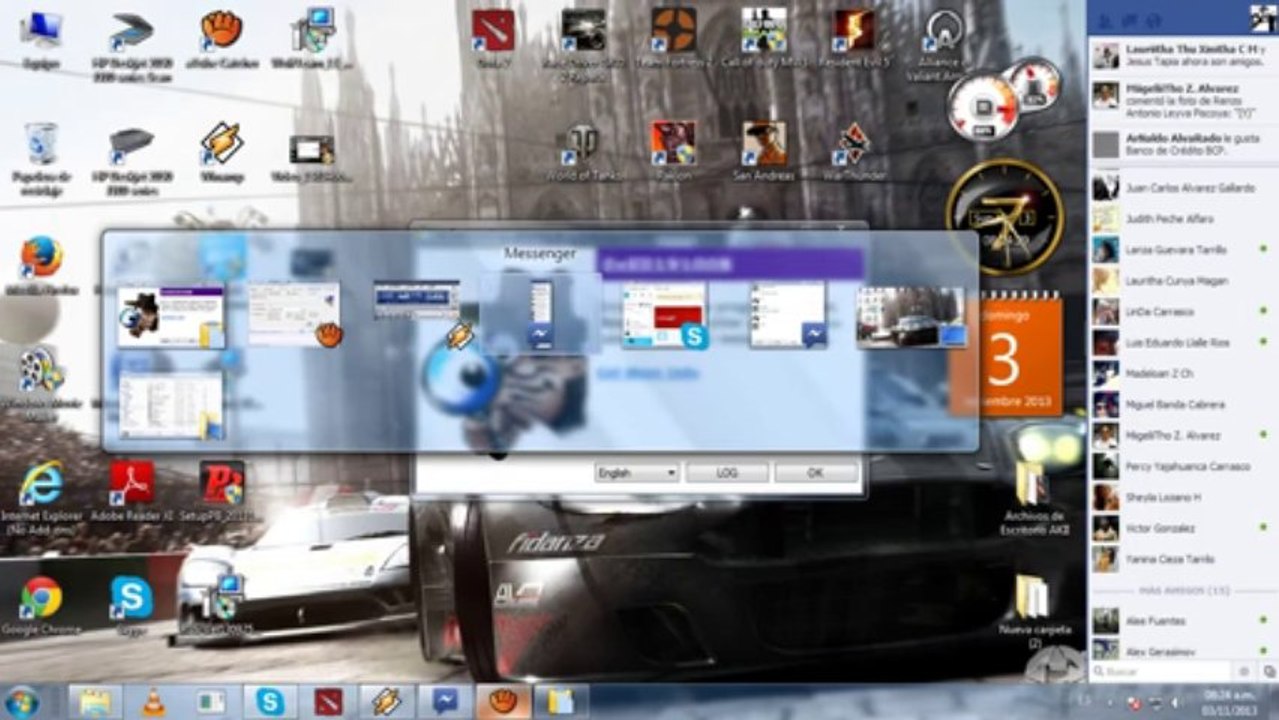Image resolution: width=1279 pixels, height=720 pixels.
Task: Click the OK button in dialog
Action: (816, 472)
